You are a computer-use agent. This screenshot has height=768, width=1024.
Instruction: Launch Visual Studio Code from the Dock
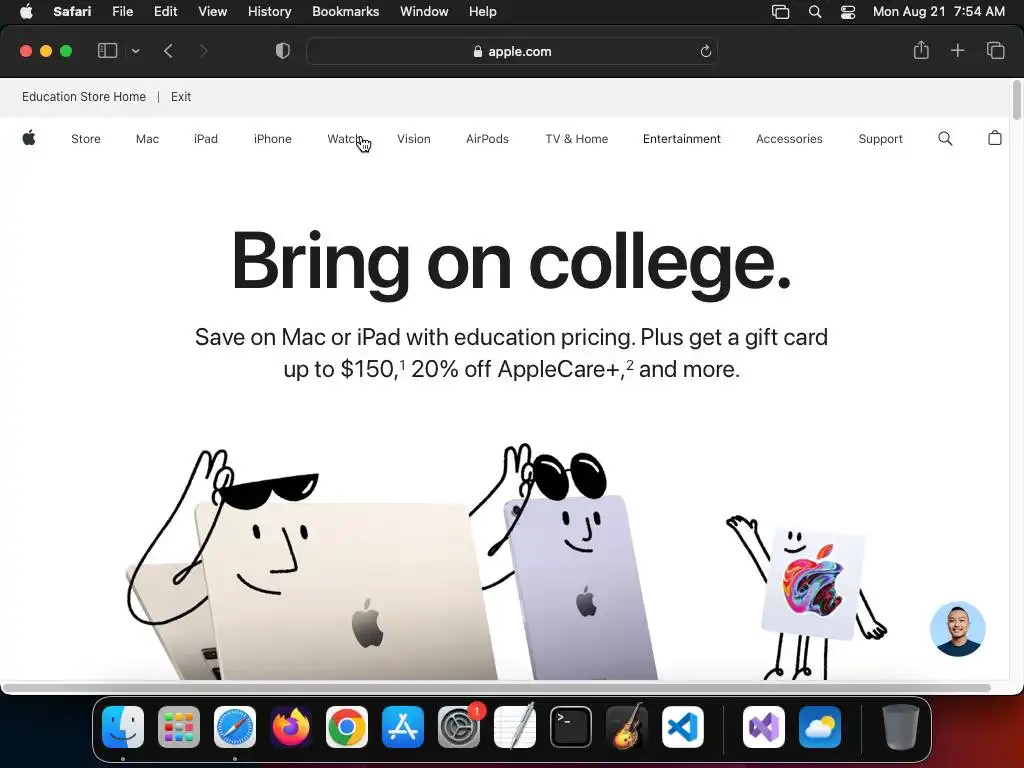coord(682,727)
